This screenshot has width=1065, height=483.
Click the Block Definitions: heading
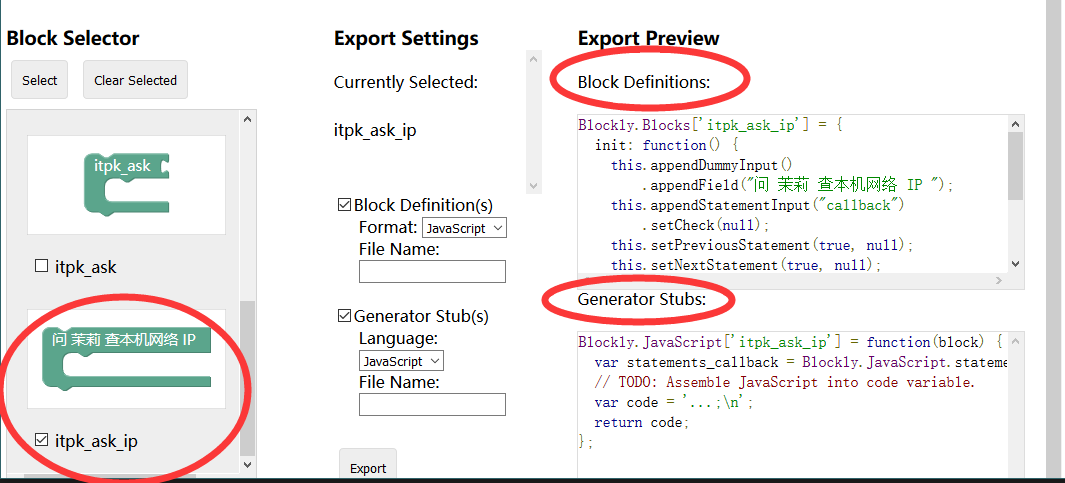click(x=644, y=82)
